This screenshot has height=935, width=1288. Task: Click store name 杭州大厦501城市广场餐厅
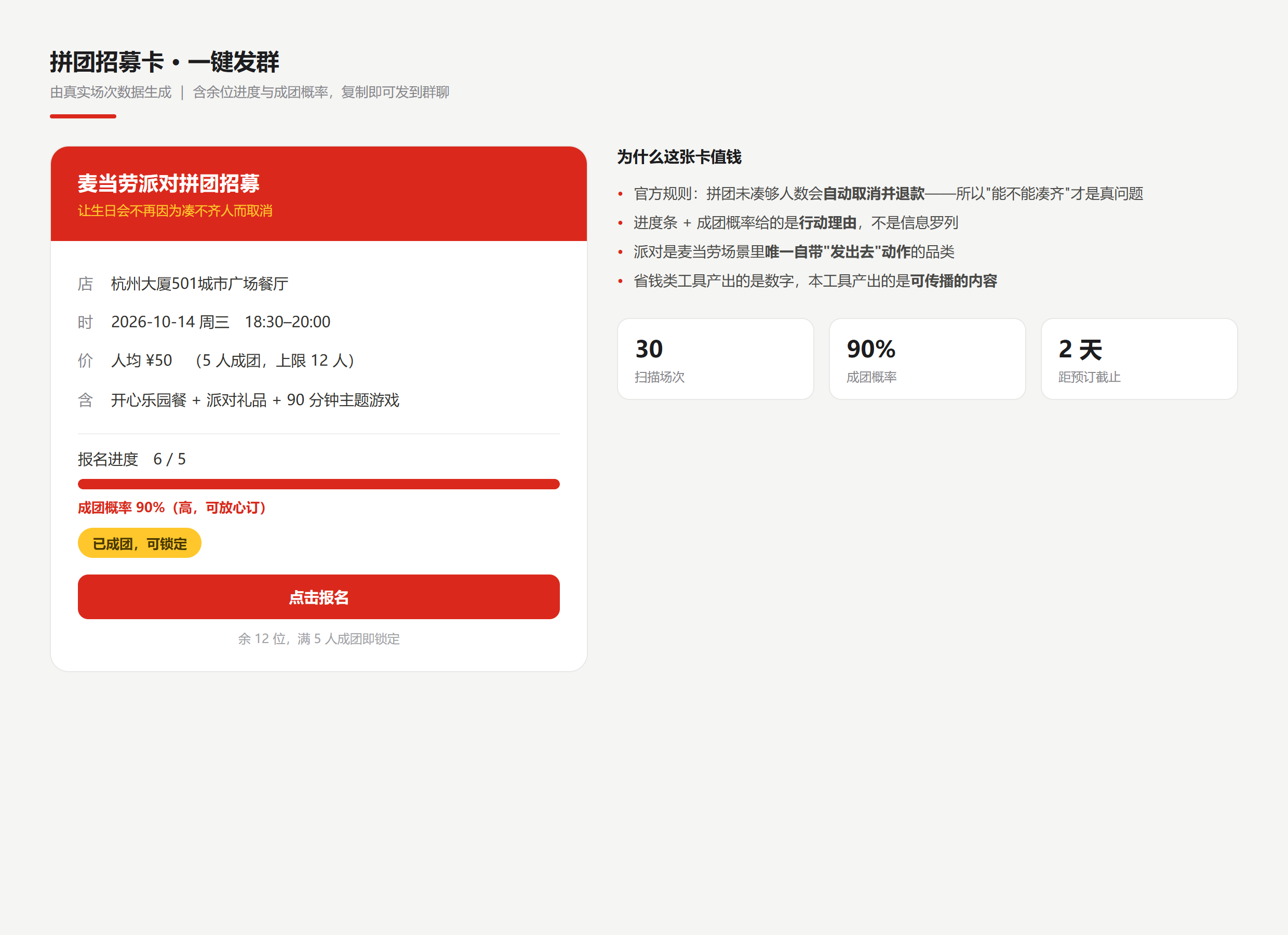pos(200,284)
